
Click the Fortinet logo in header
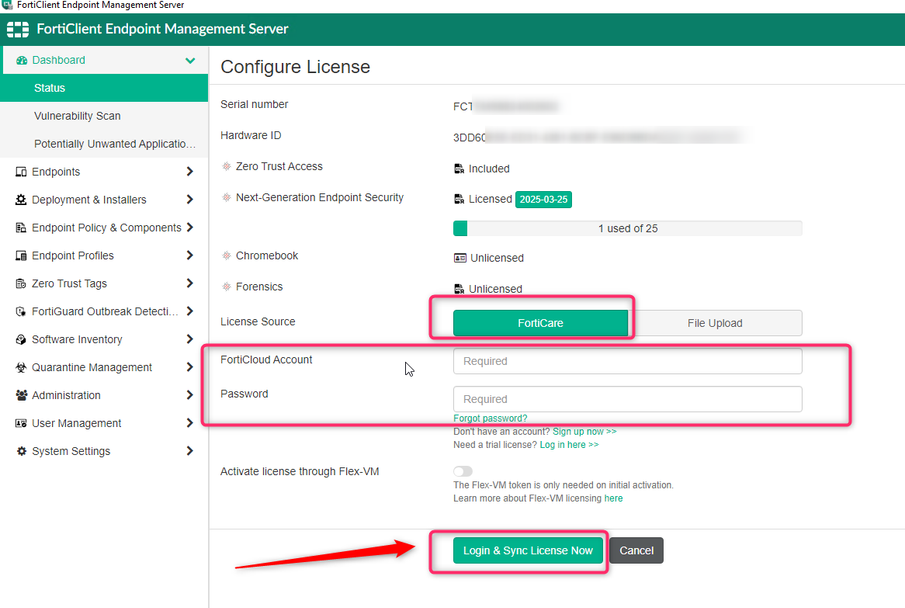(18, 29)
